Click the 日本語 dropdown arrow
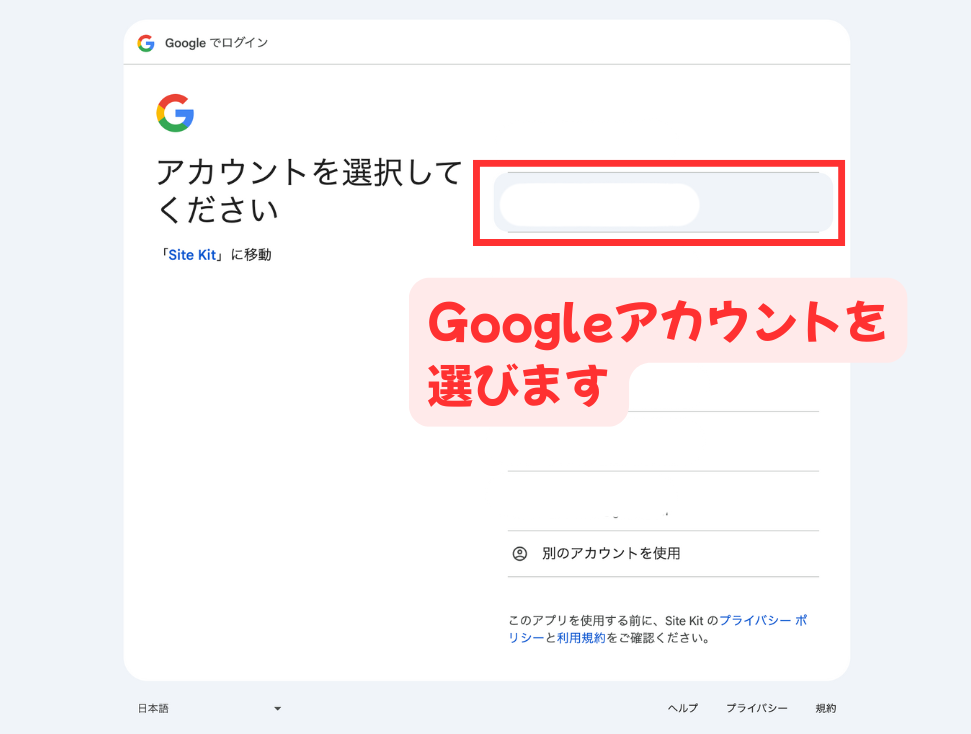The height and width of the screenshot is (734, 971). [x=277, y=709]
